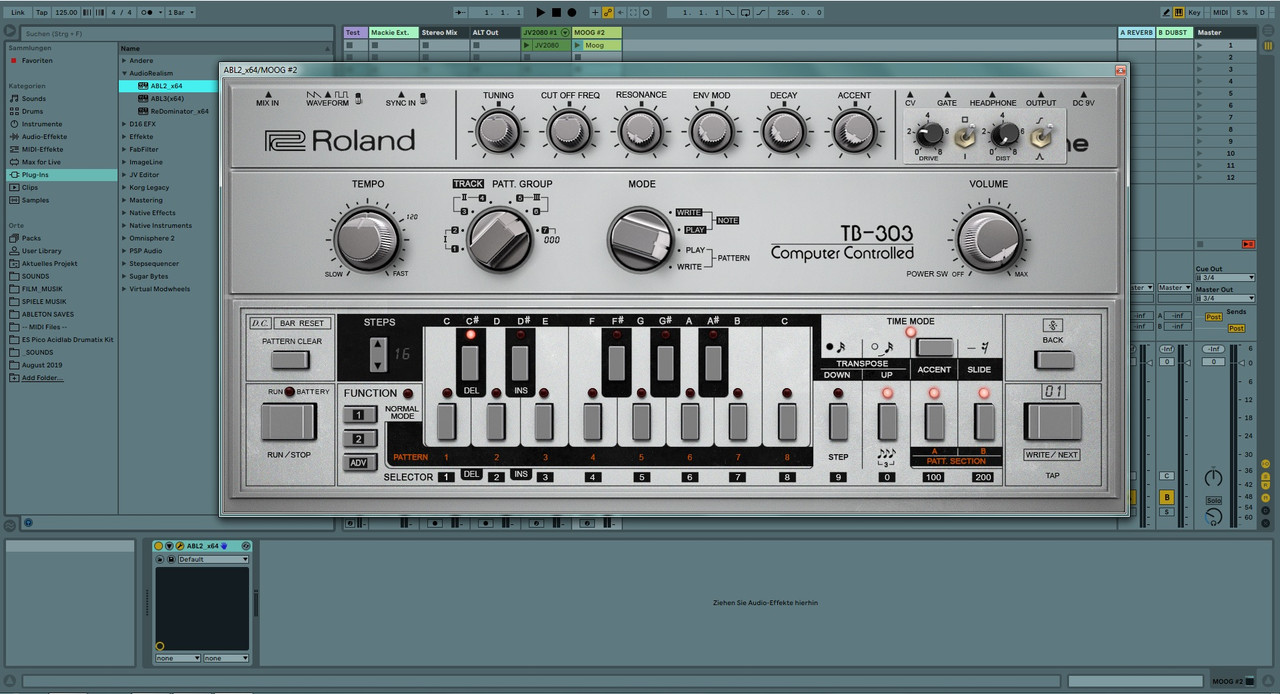Turn the MODE rotary selector
Screen dimensions: 1280x694
[640, 240]
